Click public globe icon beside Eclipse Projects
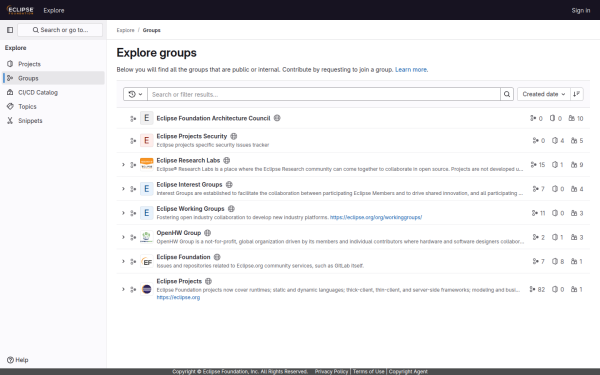The width and height of the screenshot is (600, 375). [208, 281]
